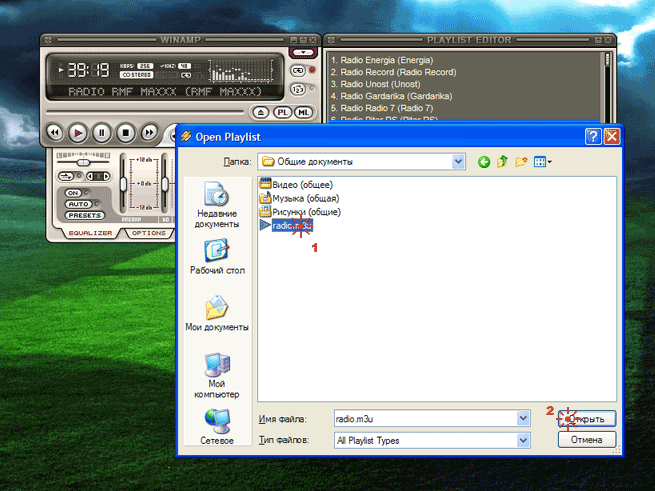Click the Открыть button

[587, 419]
